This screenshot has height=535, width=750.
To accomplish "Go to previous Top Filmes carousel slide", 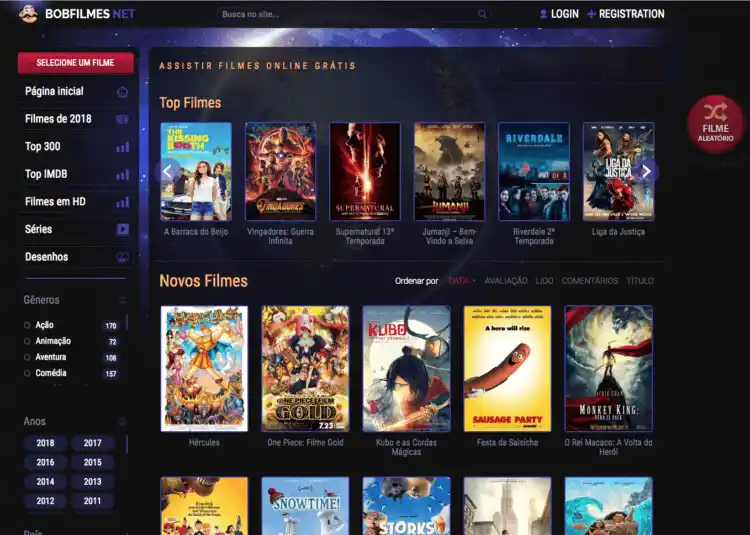I will pos(167,171).
